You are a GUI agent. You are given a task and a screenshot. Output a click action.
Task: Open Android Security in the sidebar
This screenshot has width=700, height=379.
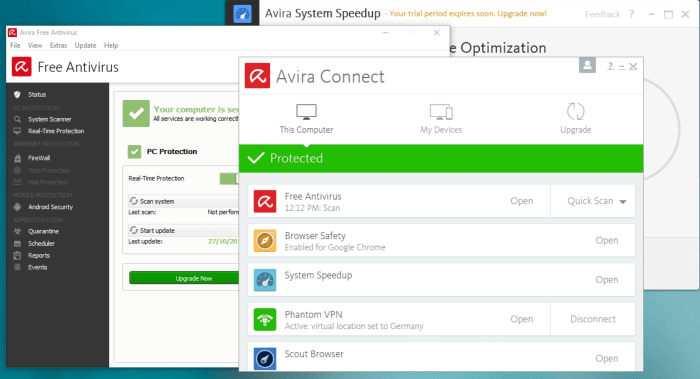pyautogui.click(x=50, y=207)
